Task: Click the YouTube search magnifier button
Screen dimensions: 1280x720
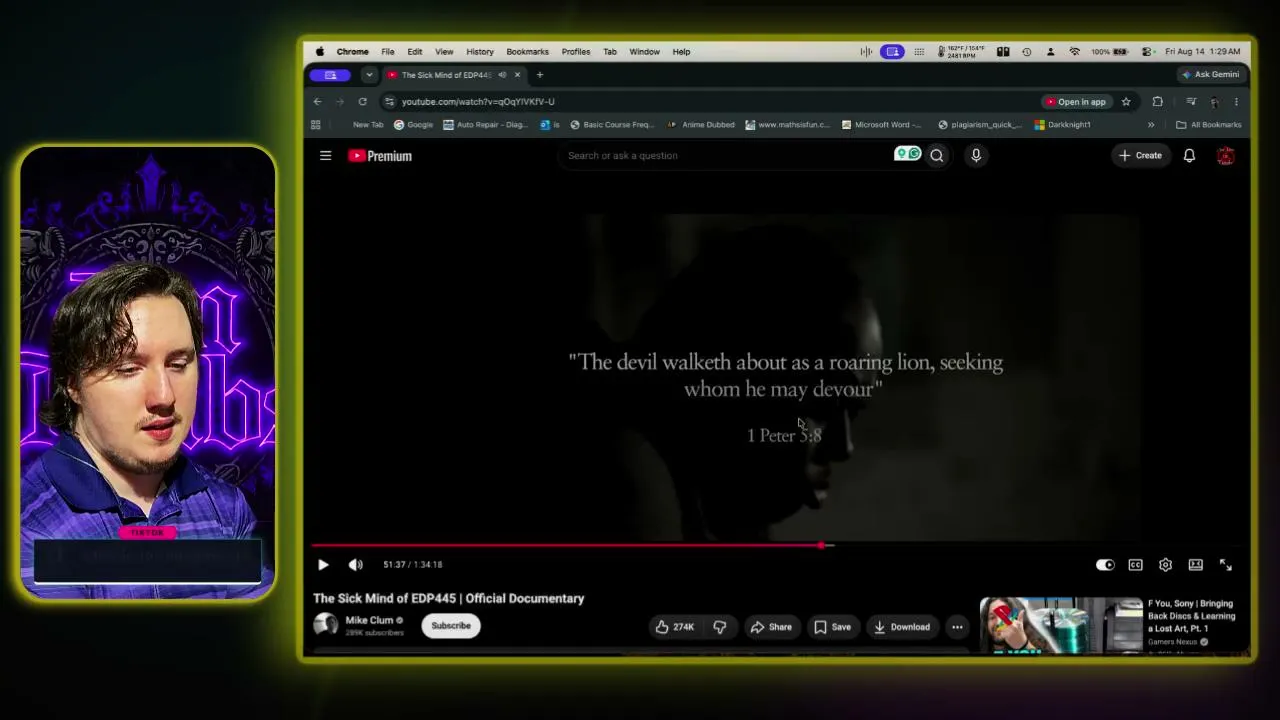Action: pos(937,156)
